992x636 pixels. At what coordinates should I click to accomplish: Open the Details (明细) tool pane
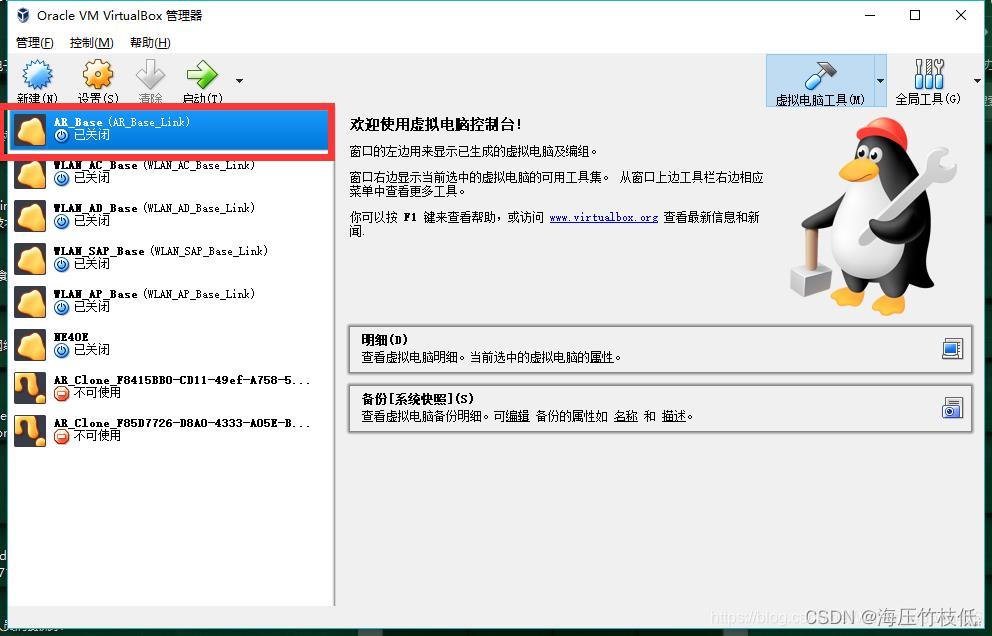(660, 349)
